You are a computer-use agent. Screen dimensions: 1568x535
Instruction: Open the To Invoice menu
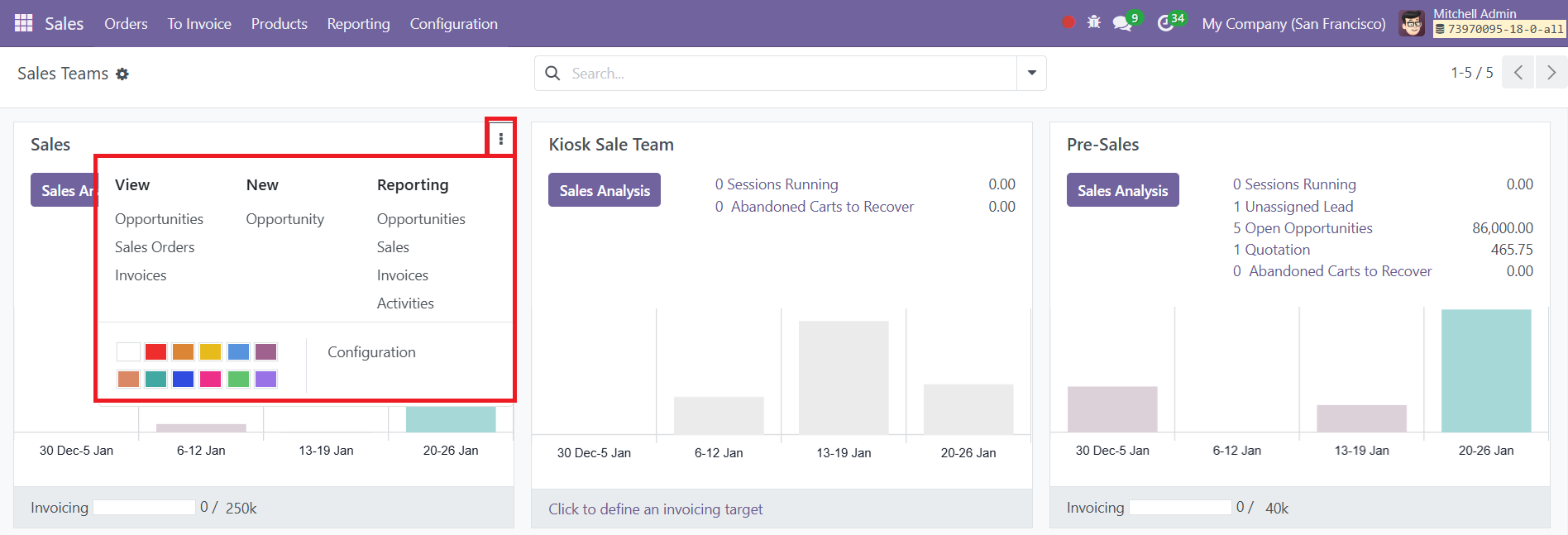click(199, 24)
